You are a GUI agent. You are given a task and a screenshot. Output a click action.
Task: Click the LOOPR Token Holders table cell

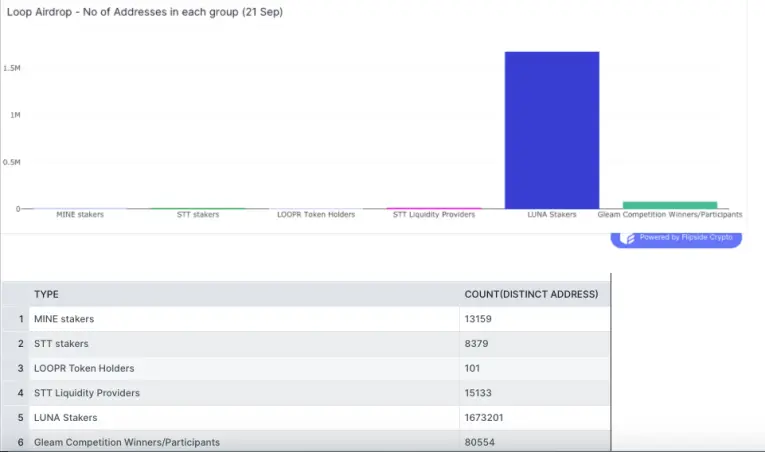244,369
